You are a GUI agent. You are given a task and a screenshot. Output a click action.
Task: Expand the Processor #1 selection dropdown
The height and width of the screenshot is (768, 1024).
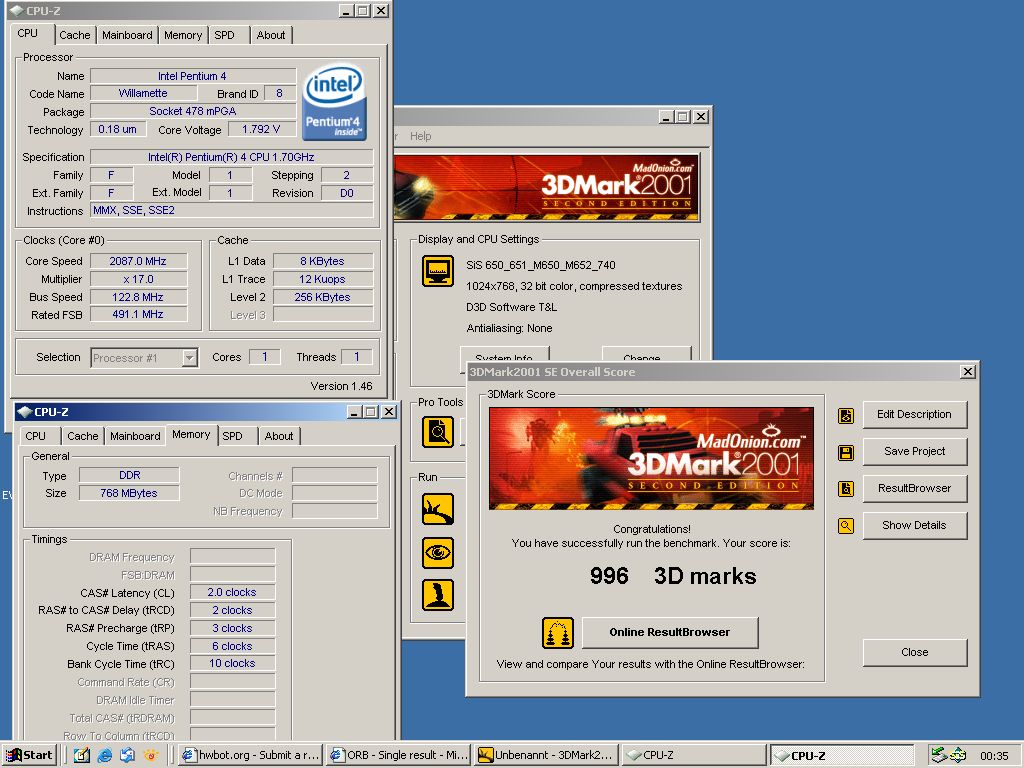click(189, 358)
